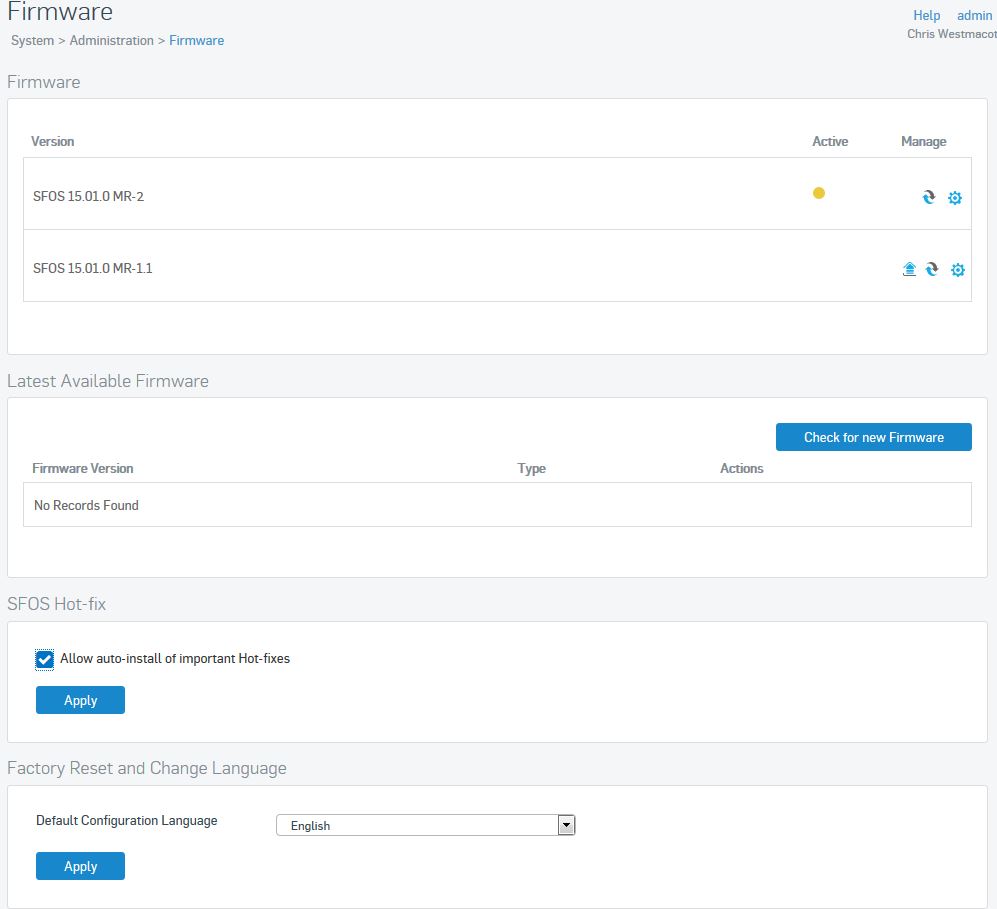Click the SFOS Hot-fix section heading
The image size is (997, 909).
pos(57,604)
